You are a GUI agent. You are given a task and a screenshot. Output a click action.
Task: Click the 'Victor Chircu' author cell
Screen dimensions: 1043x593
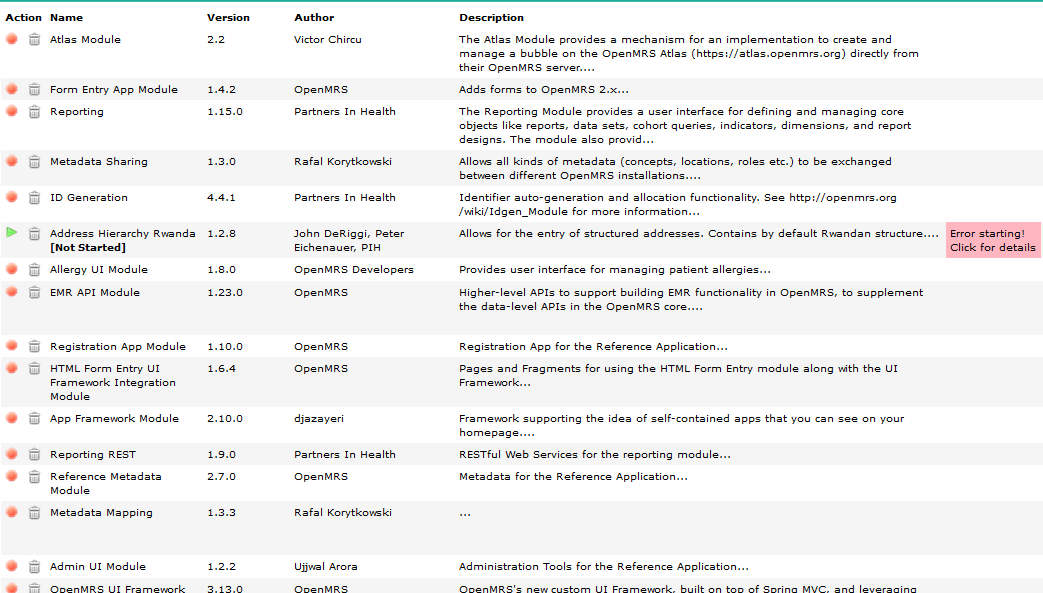pos(328,39)
